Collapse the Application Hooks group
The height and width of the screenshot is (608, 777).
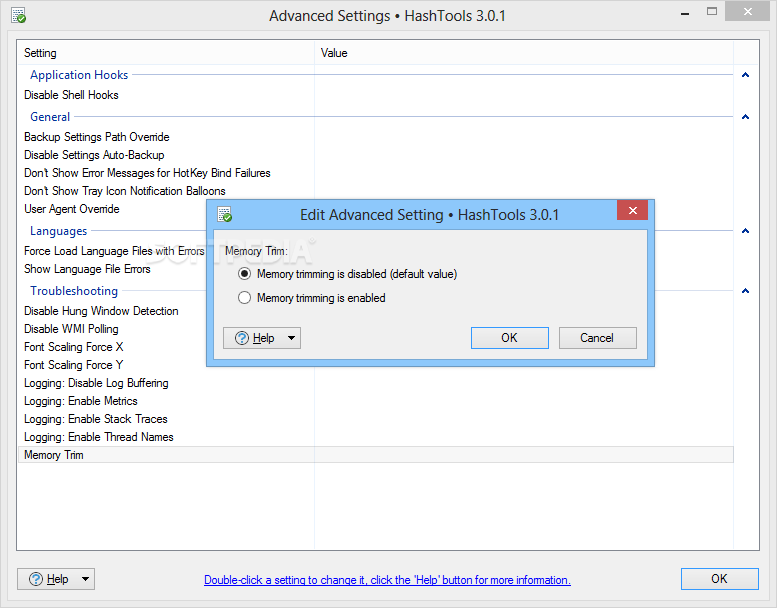coord(745,75)
